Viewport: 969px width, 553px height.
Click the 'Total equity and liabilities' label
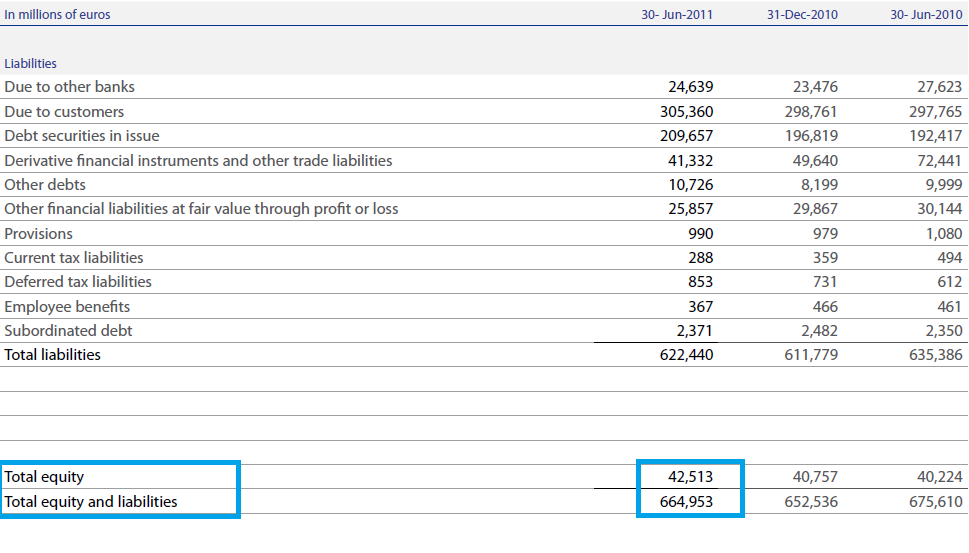(x=91, y=502)
